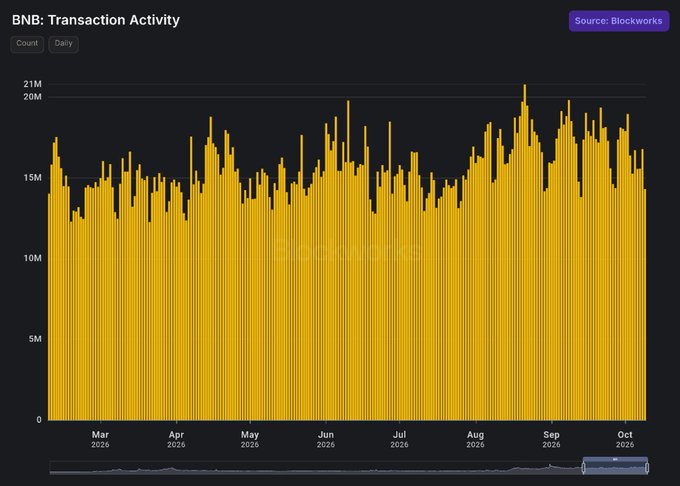This screenshot has width=680, height=486.
Task: Click the Jun 2026 axis label
Action: 326,439
